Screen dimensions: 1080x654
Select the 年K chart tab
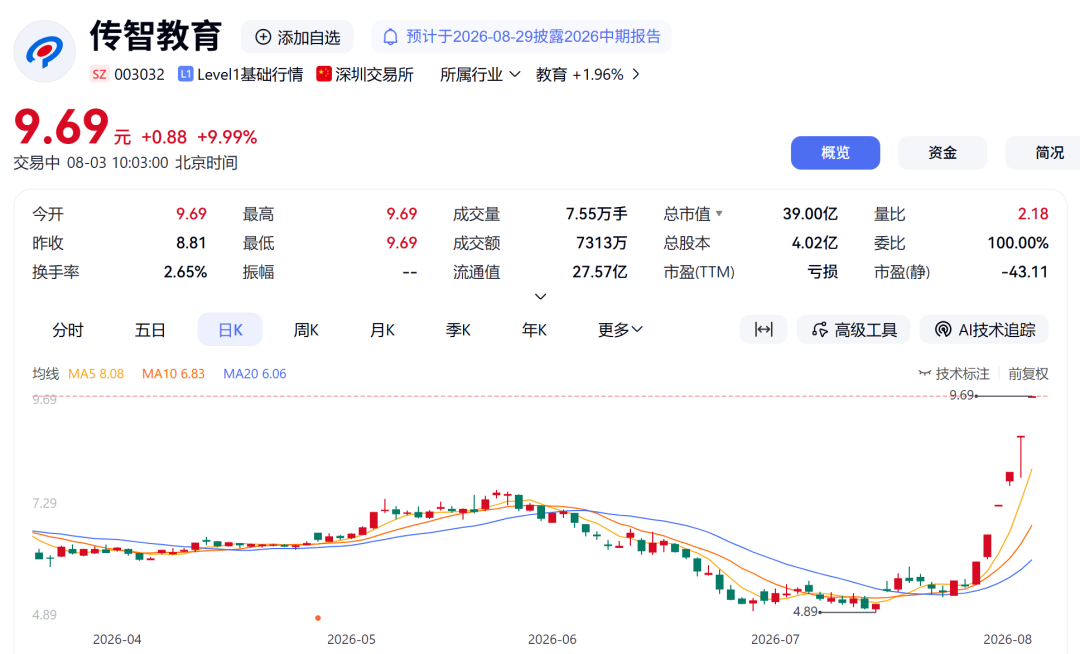point(534,330)
